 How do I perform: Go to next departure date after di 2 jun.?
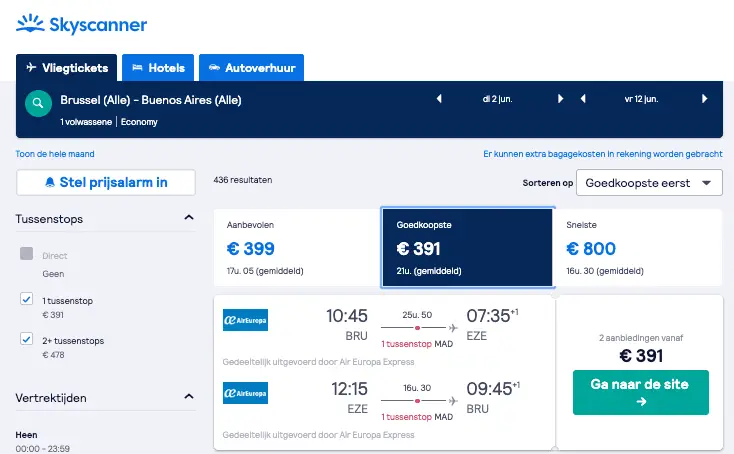pyautogui.click(x=560, y=99)
